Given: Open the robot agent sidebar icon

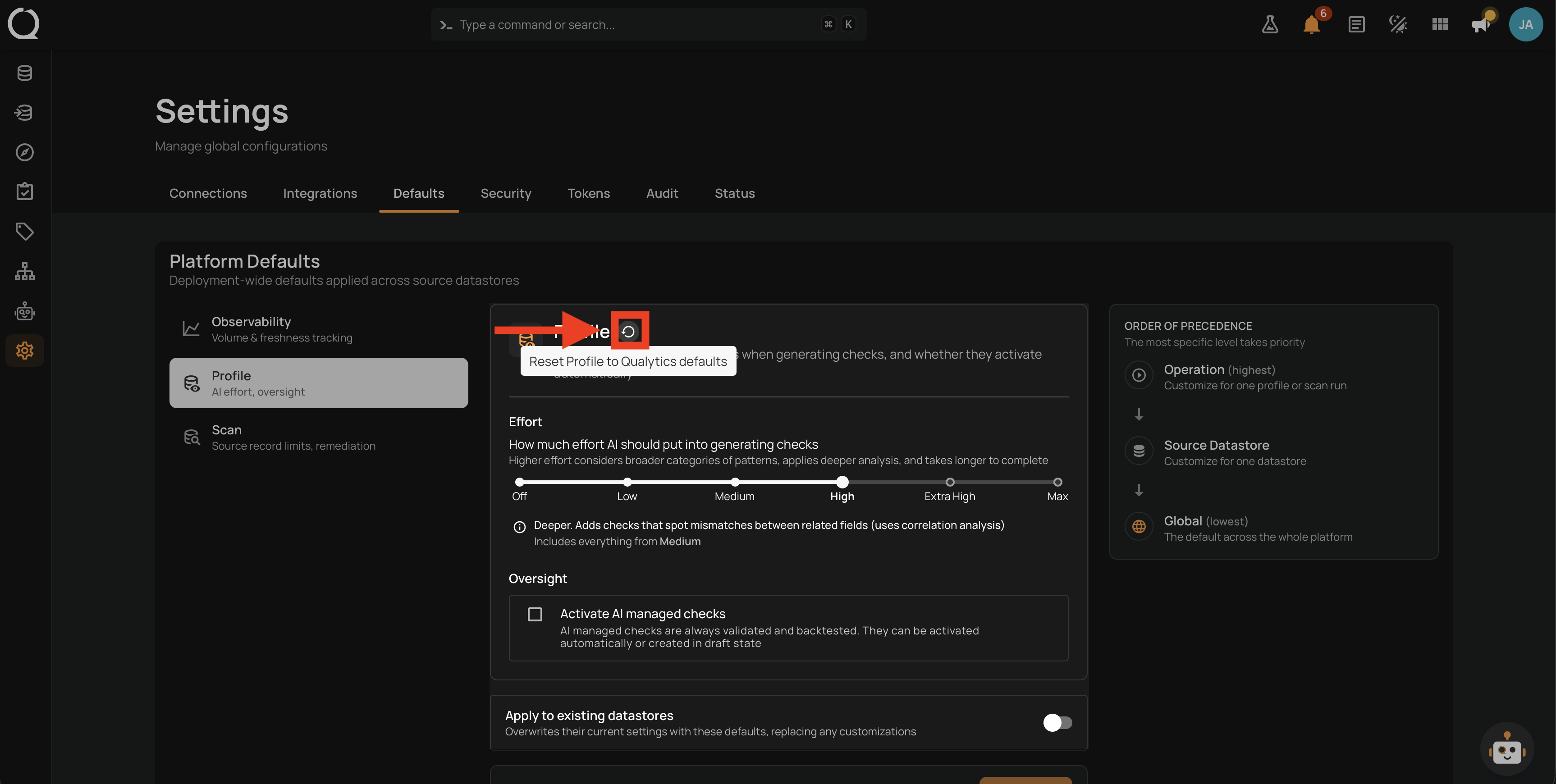Looking at the screenshot, I should click(x=25, y=311).
